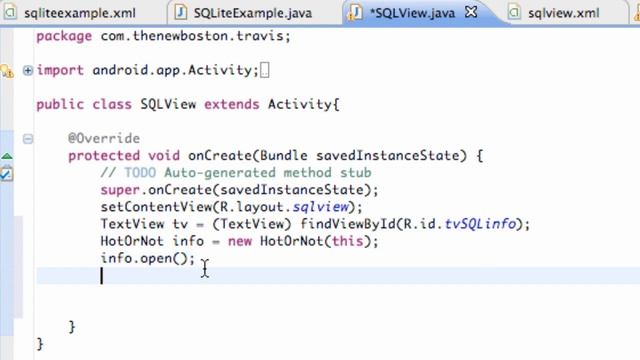Click the '@Override' annotation
Viewport: 640px width, 360px height.
pyautogui.click(x=104, y=138)
